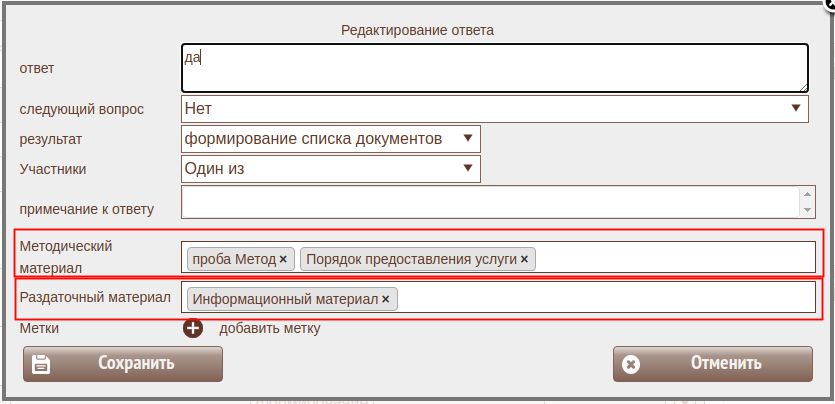The height and width of the screenshot is (404, 835).
Task: Expand the 'результат' dropdown list
Action: click(331, 139)
